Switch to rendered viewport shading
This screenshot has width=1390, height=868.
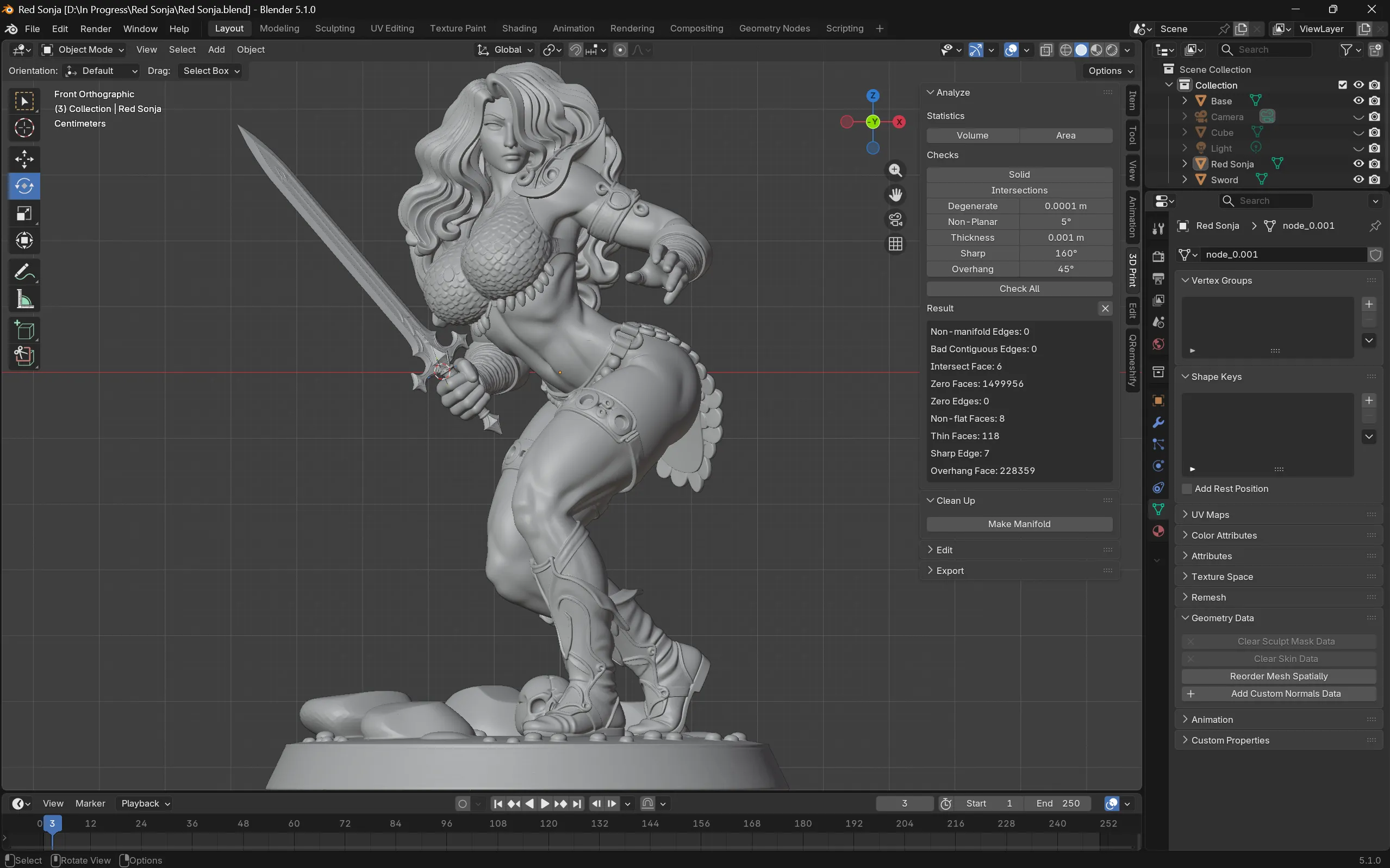point(1112,50)
